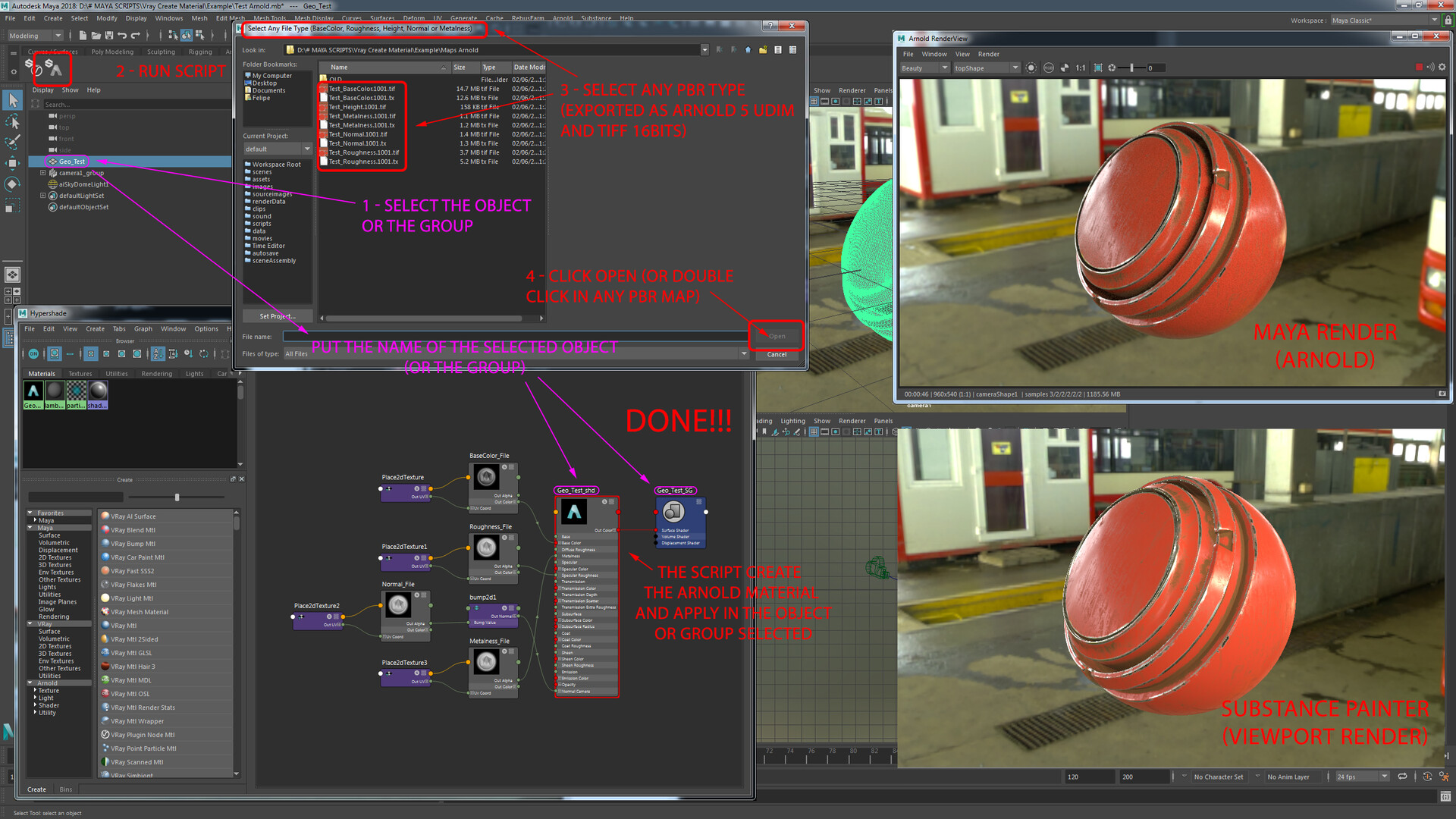Click the Open button in file dialog
Image resolution: width=1456 pixels, height=819 pixels.
tap(776, 336)
